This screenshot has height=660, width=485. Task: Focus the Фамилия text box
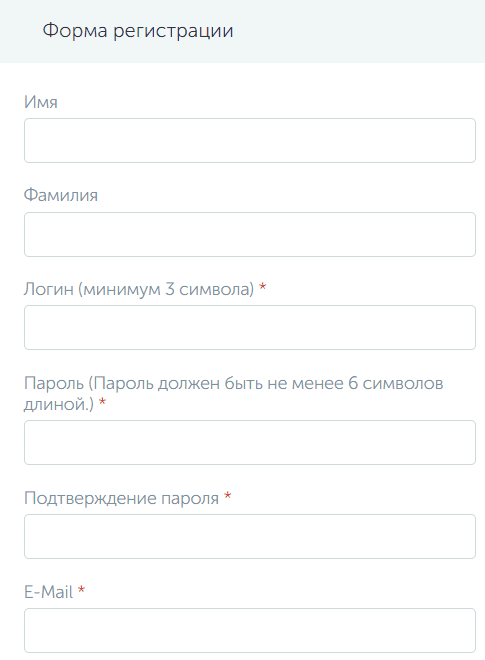pos(250,234)
